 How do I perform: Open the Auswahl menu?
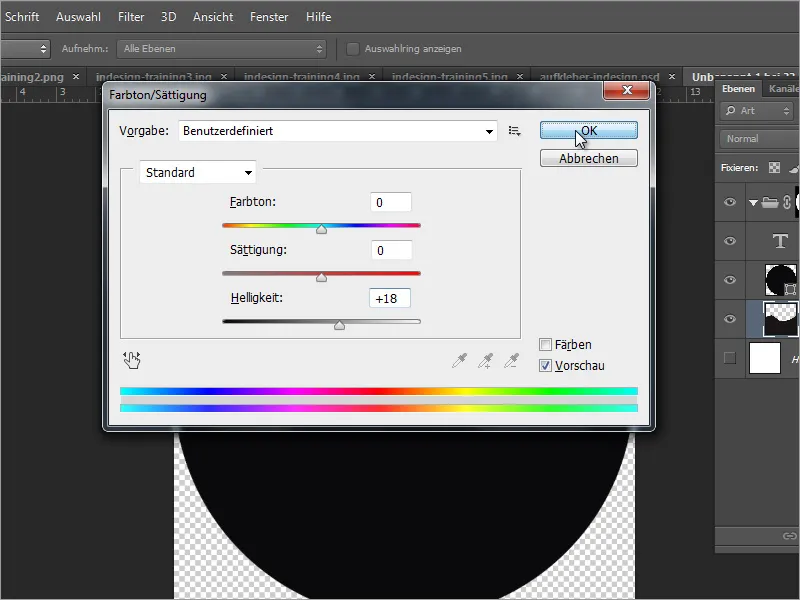(x=78, y=17)
